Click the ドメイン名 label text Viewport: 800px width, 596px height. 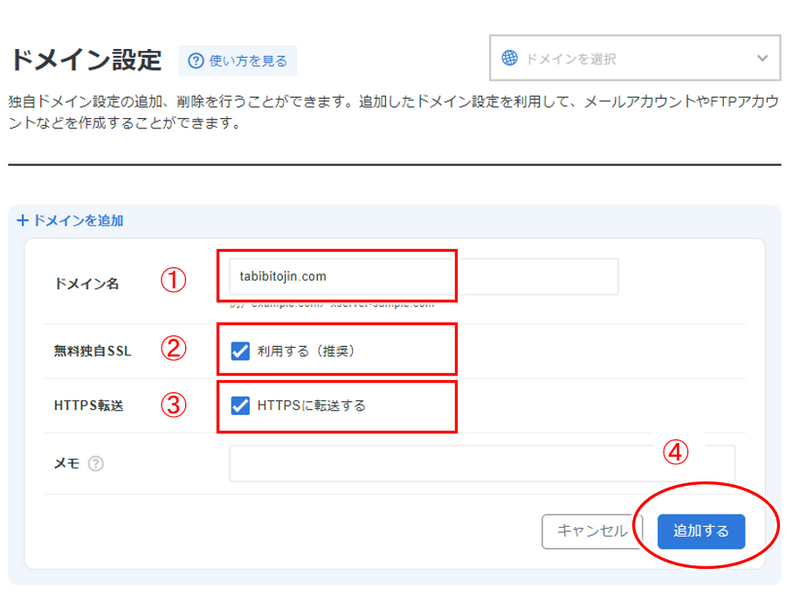(87, 284)
